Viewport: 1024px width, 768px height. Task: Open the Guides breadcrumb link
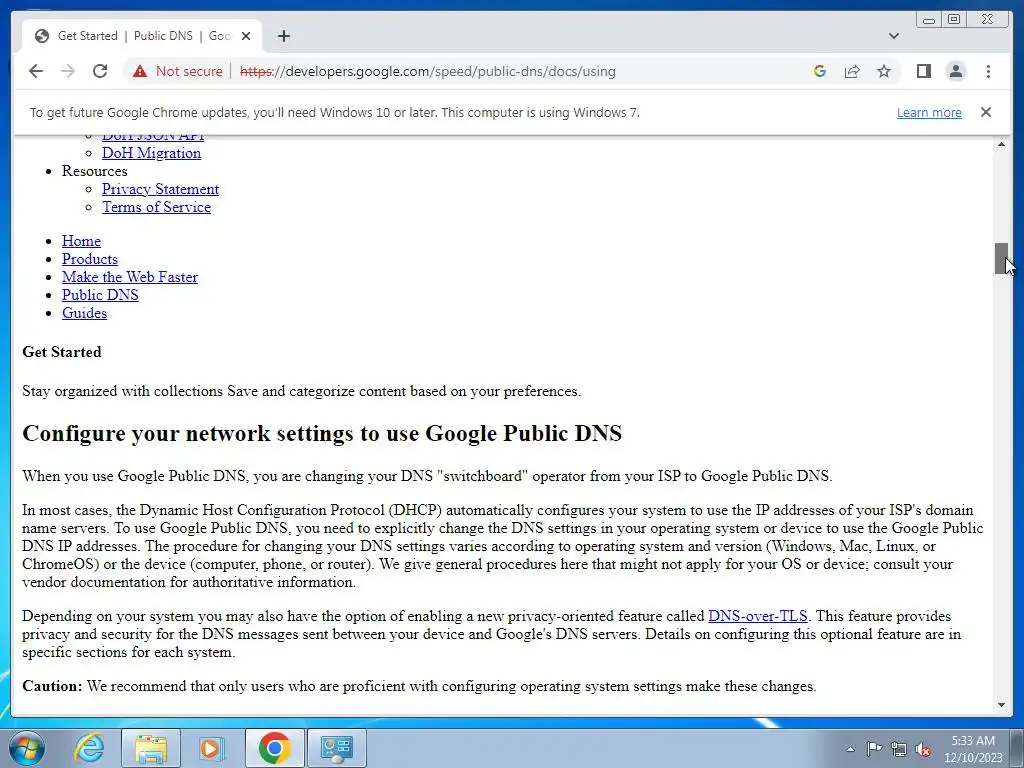tap(84, 313)
